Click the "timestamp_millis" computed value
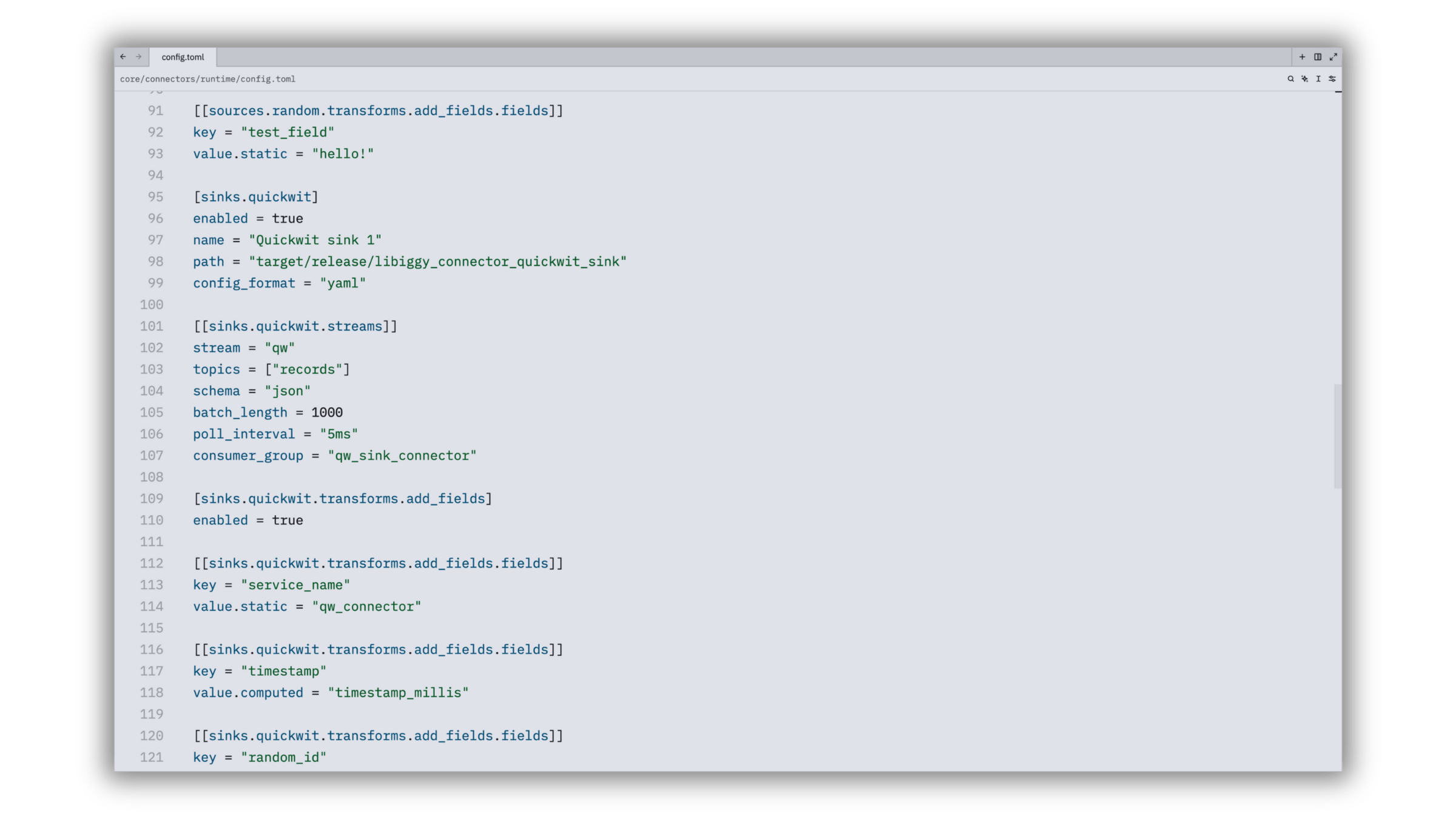 [x=398, y=693]
